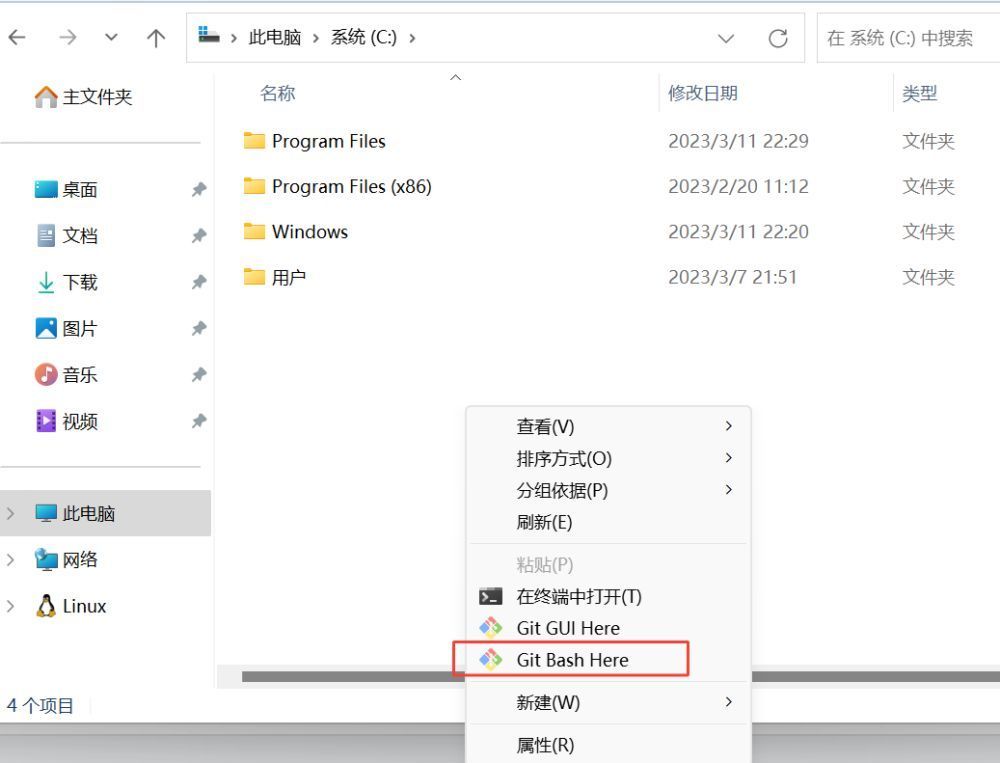The image size is (1000, 763).
Task: Unpin 桌面 using its pin icon
Action: [199, 189]
